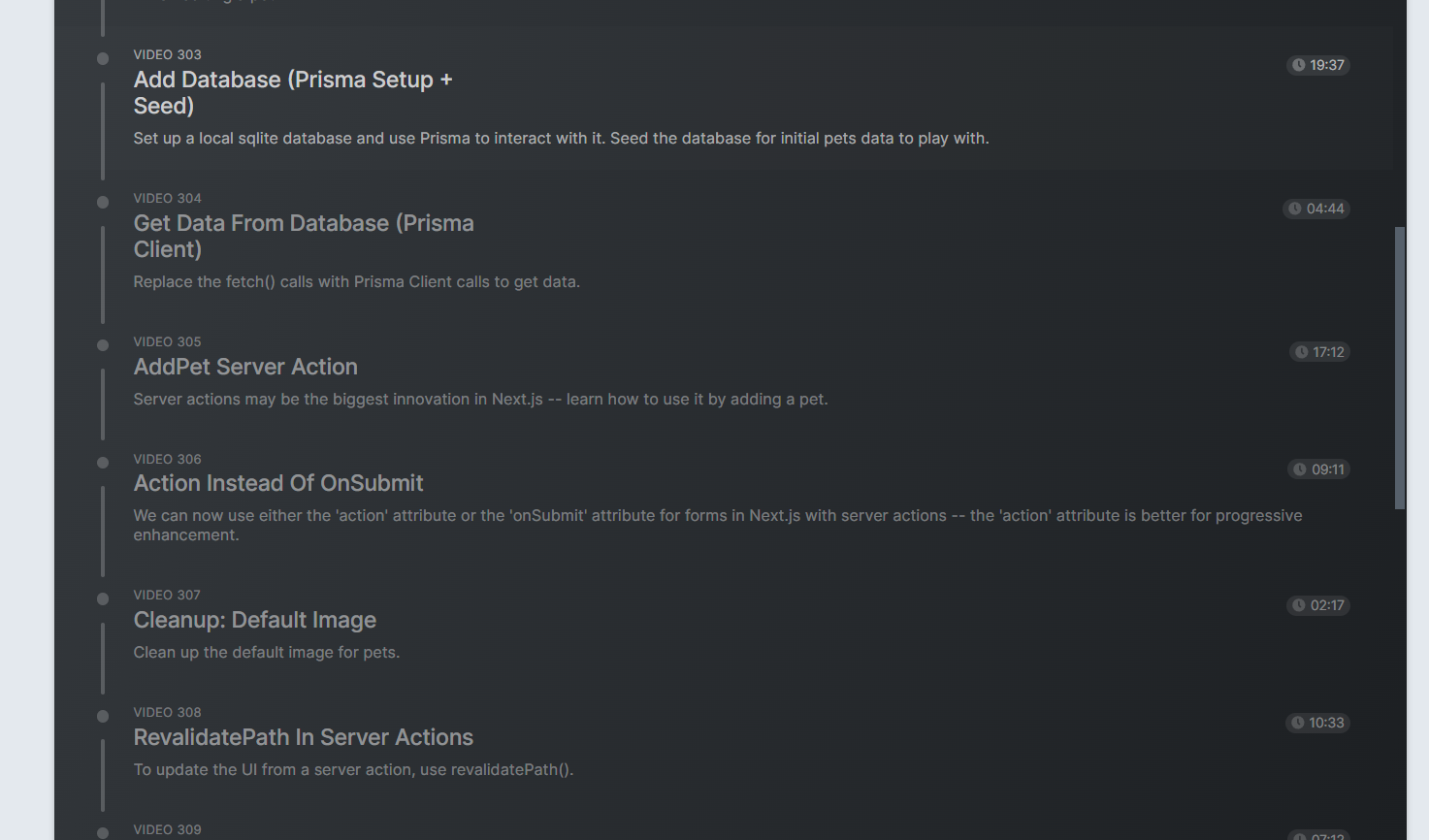Select the timeline dot for Video 303
1429x840 pixels.
[x=103, y=58]
